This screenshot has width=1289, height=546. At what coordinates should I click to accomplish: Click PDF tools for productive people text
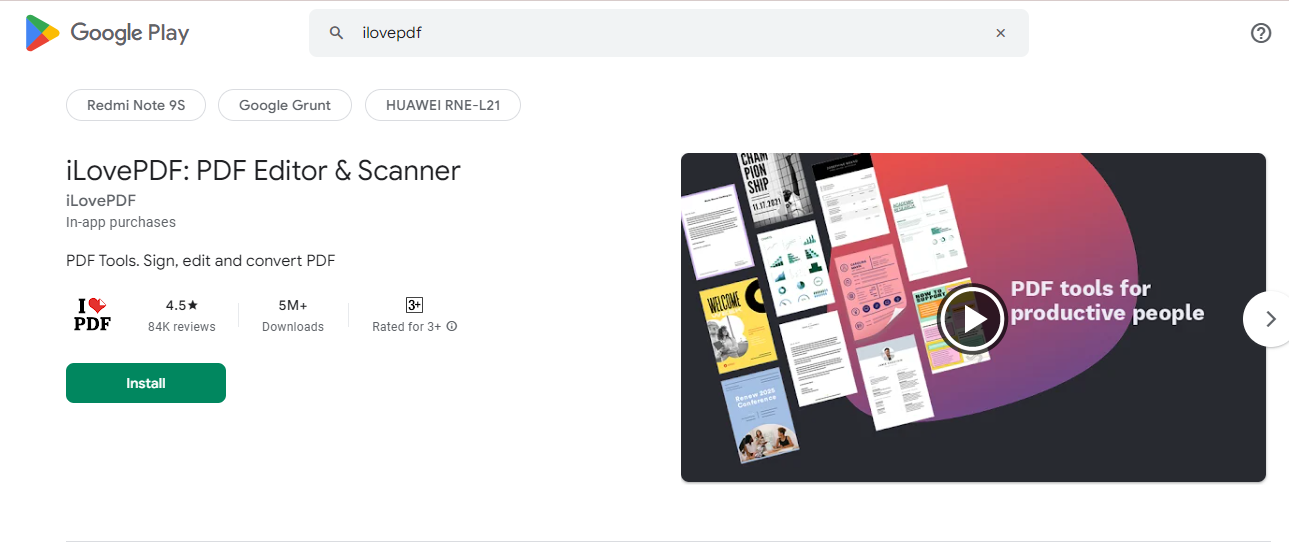tap(1107, 301)
